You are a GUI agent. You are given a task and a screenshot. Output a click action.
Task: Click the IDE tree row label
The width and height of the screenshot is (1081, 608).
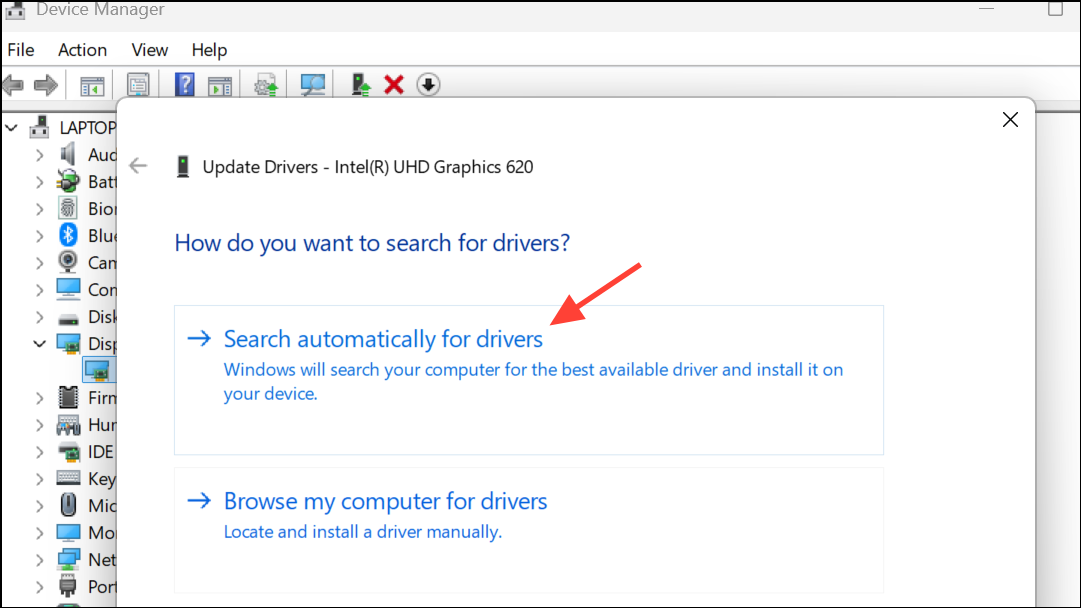(x=101, y=452)
